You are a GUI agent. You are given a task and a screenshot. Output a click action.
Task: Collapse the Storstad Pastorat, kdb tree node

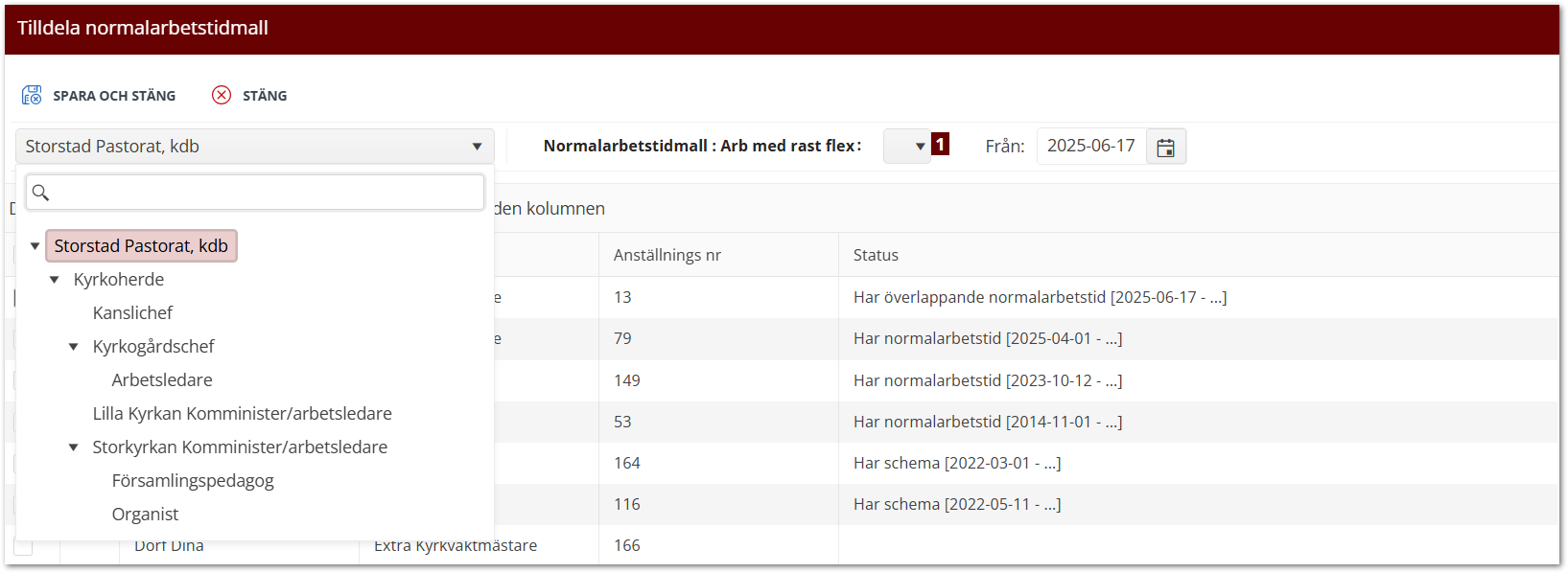tap(35, 246)
